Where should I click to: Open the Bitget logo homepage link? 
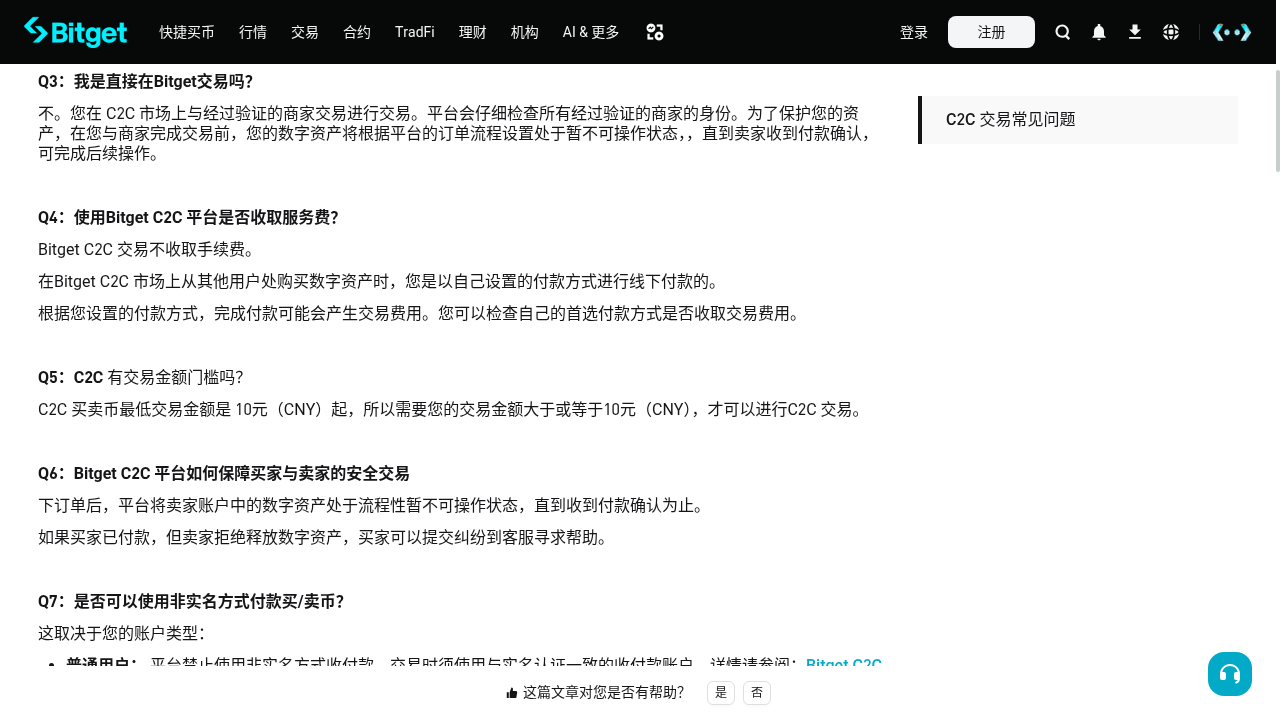click(75, 32)
